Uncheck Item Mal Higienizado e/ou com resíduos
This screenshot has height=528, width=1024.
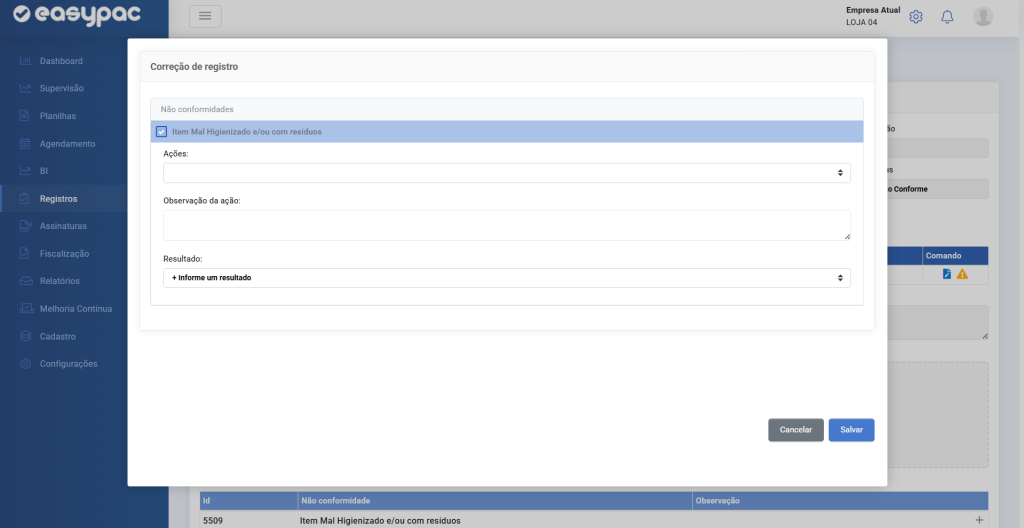click(x=161, y=132)
